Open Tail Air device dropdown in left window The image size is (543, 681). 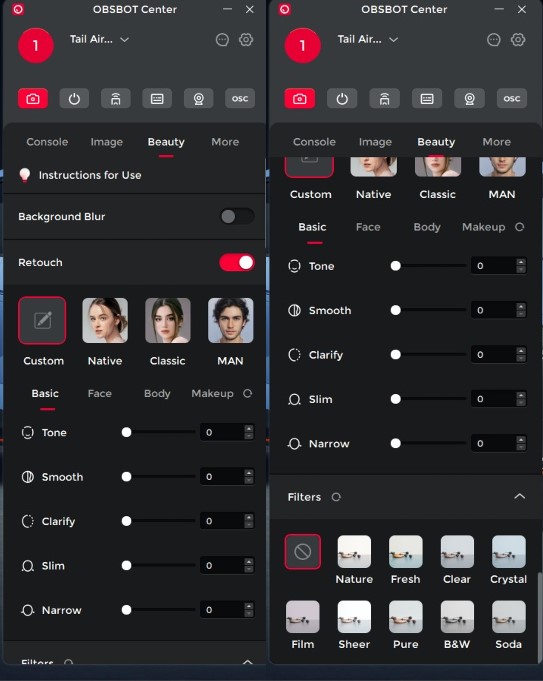(100, 40)
